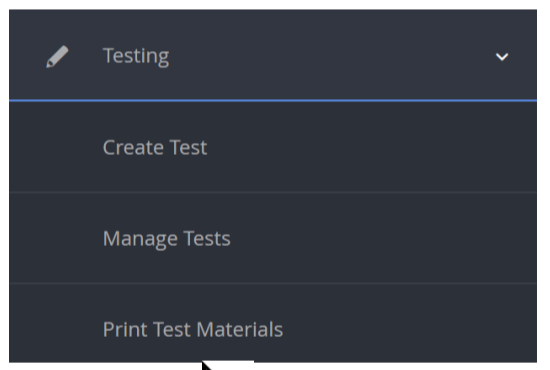
Task: Select the Testing pencil glyph
Action: click(x=57, y=56)
